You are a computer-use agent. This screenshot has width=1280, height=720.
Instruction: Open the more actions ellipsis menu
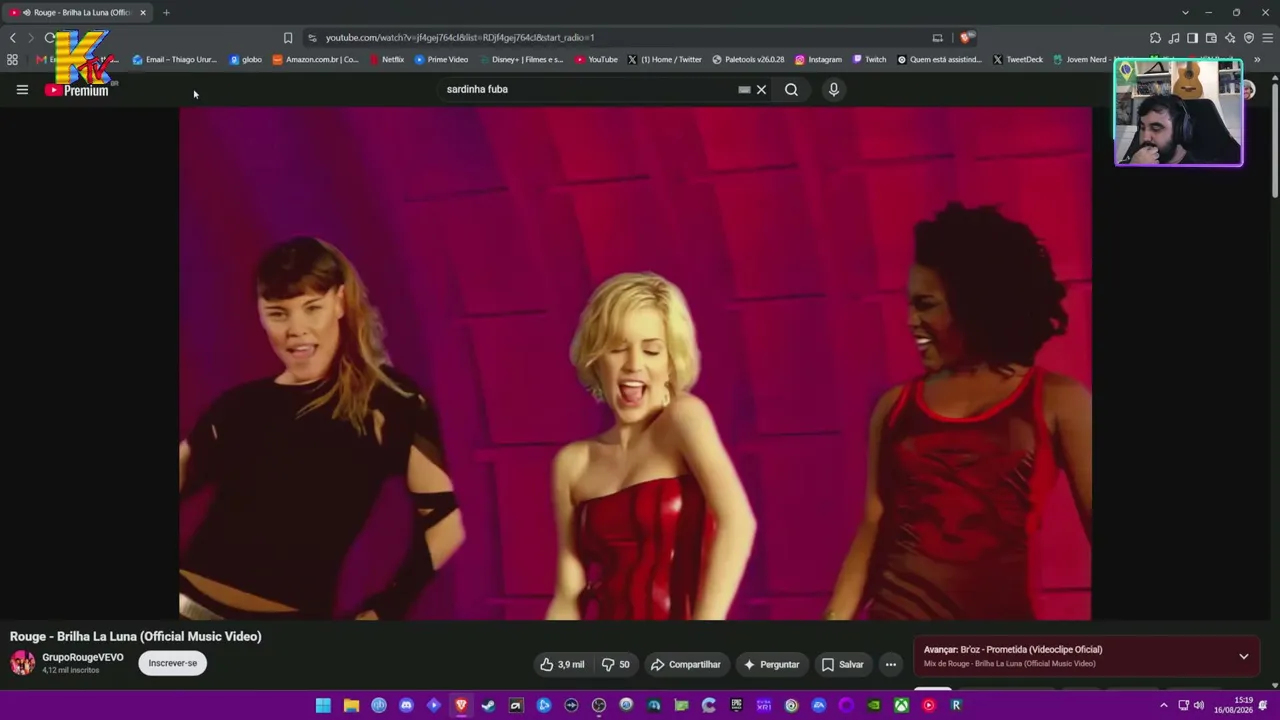tap(890, 664)
